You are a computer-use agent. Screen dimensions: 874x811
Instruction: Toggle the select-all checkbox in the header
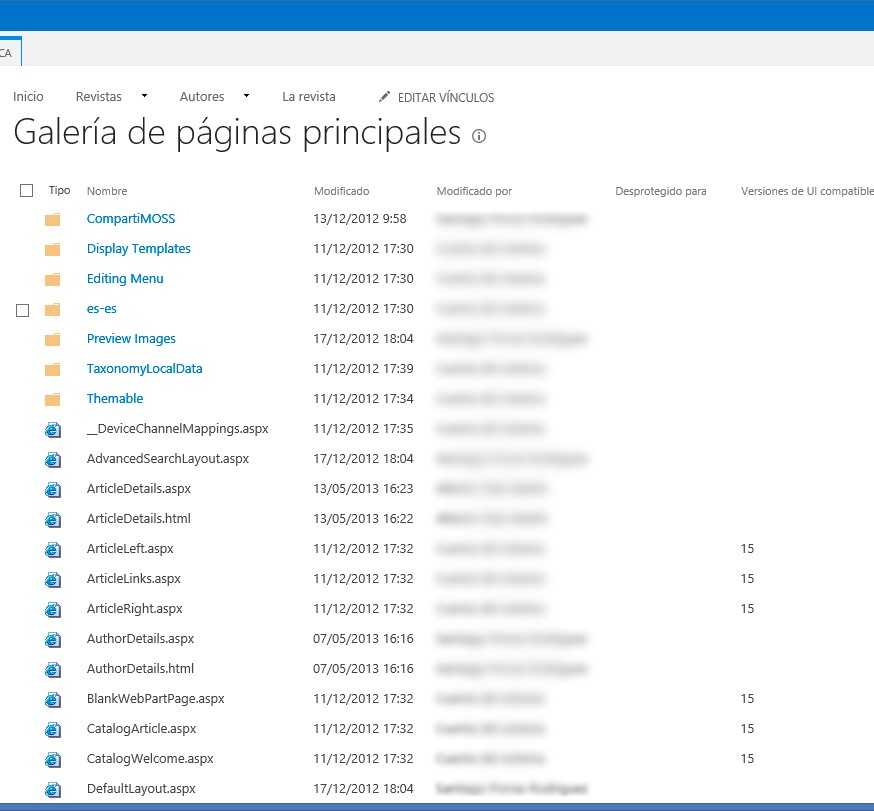point(27,191)
